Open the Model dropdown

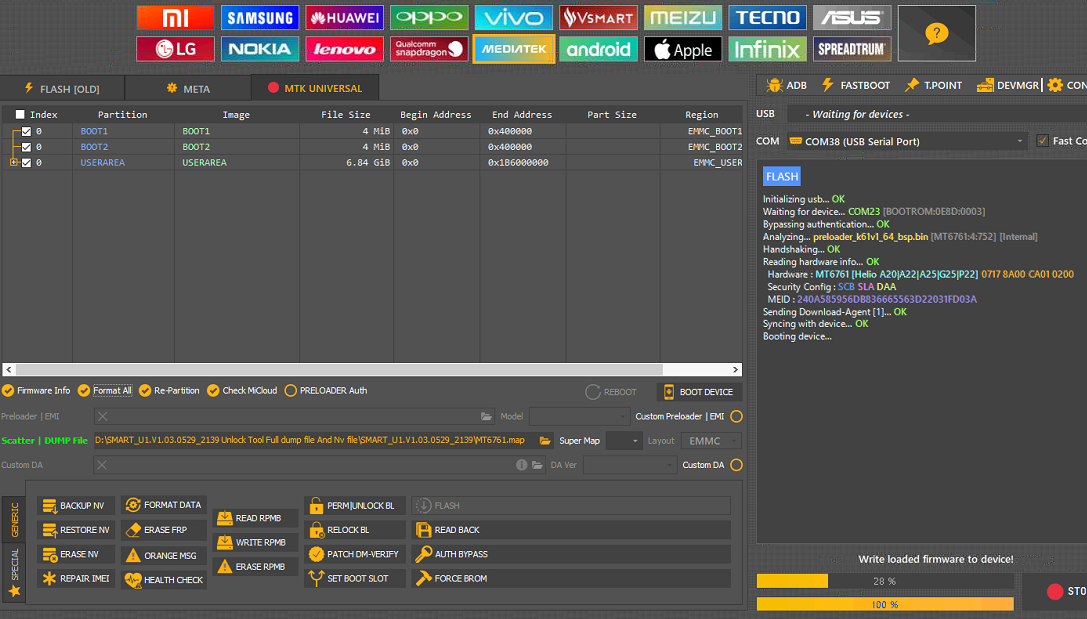[579, 417]
